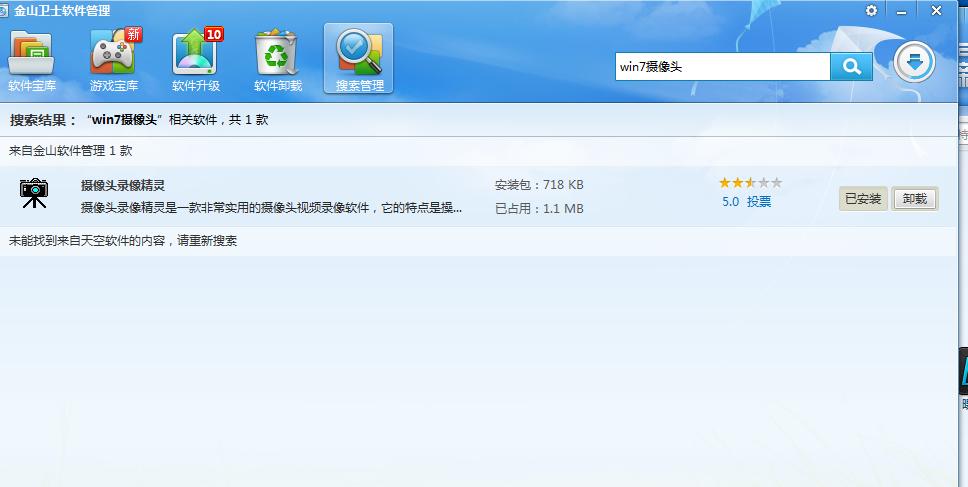Close the 金山卫士软件管理 window
Screen dimensions: 968x487
936,10
